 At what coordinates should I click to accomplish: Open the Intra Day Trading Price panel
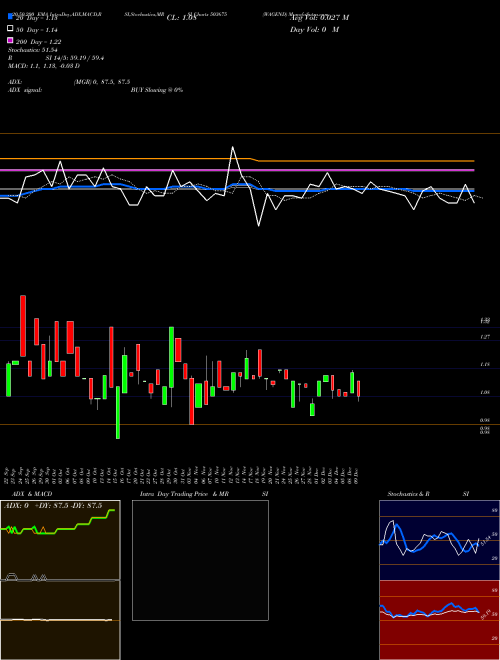click(x=200, y=560)
